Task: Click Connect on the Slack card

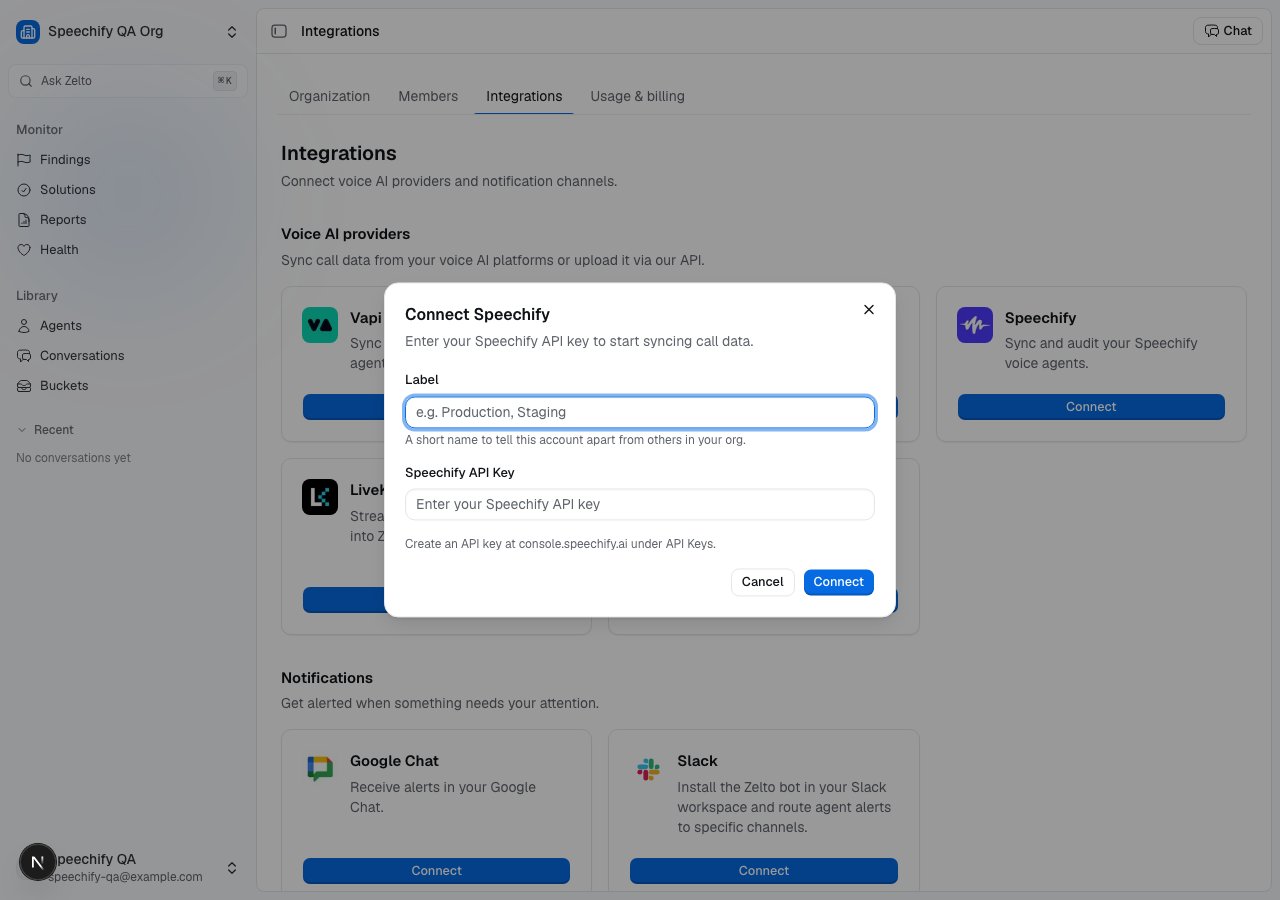Action: [764, 871]
